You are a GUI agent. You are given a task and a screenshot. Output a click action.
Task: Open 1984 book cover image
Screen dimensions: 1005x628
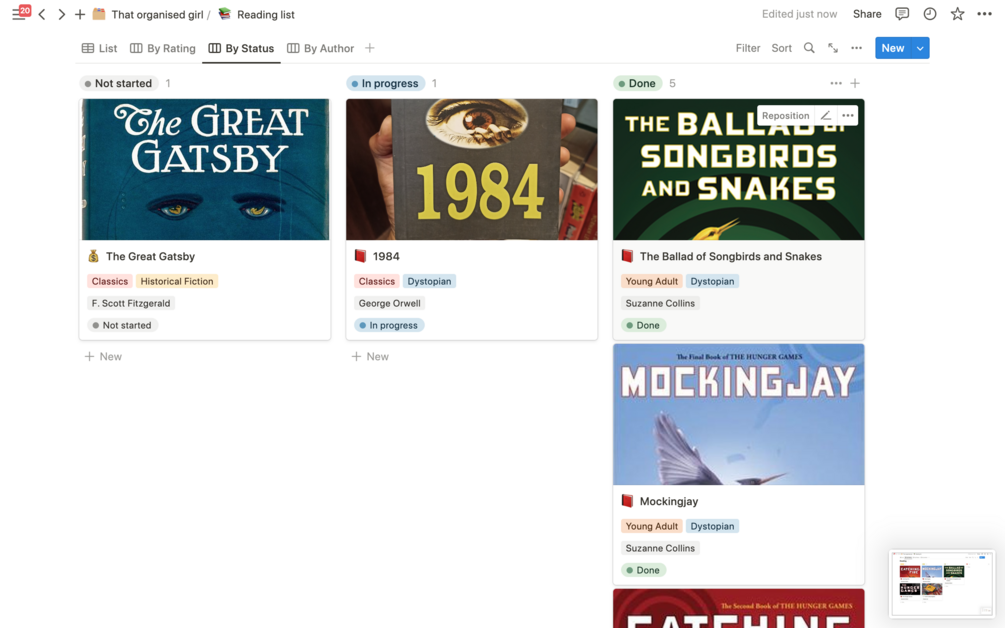pyautogui.click(x=472, y=169)
